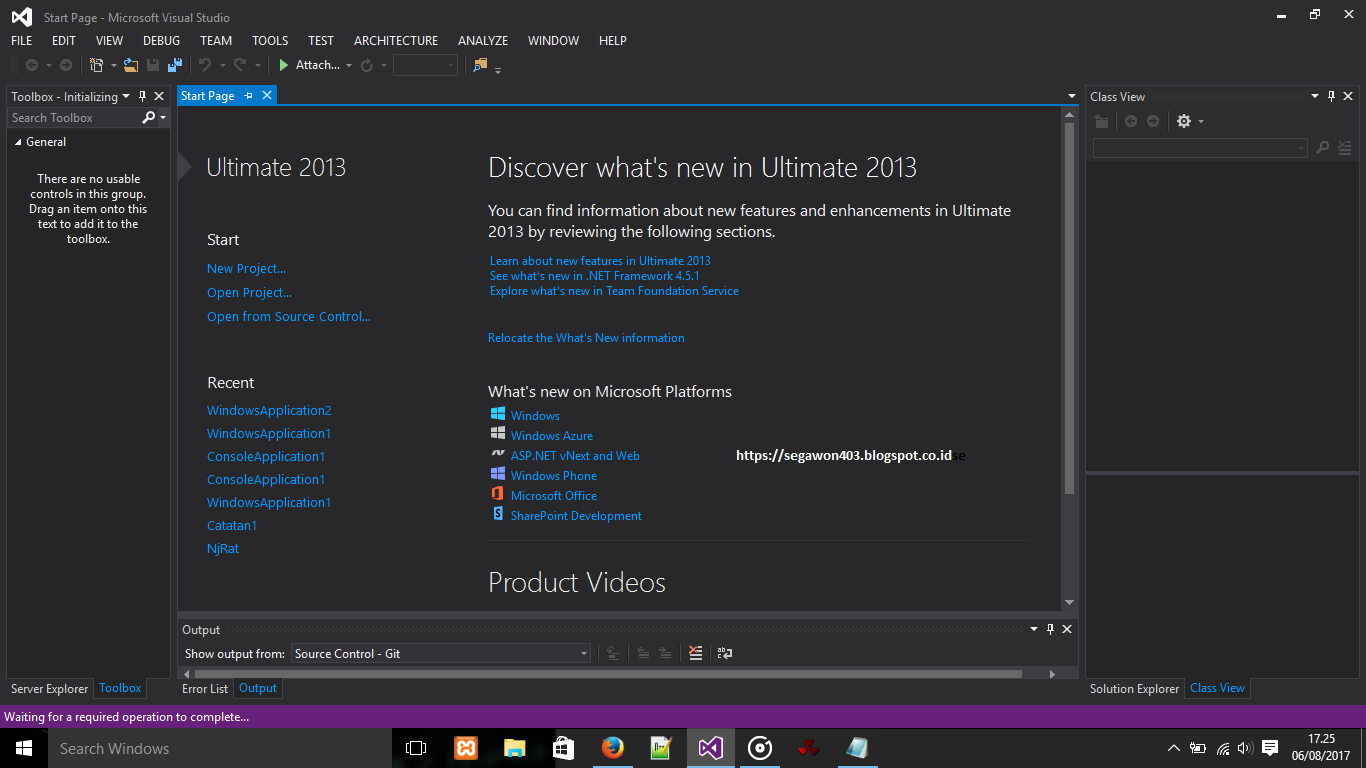Click the Save All toolbar icon

(x=175, y=65)
